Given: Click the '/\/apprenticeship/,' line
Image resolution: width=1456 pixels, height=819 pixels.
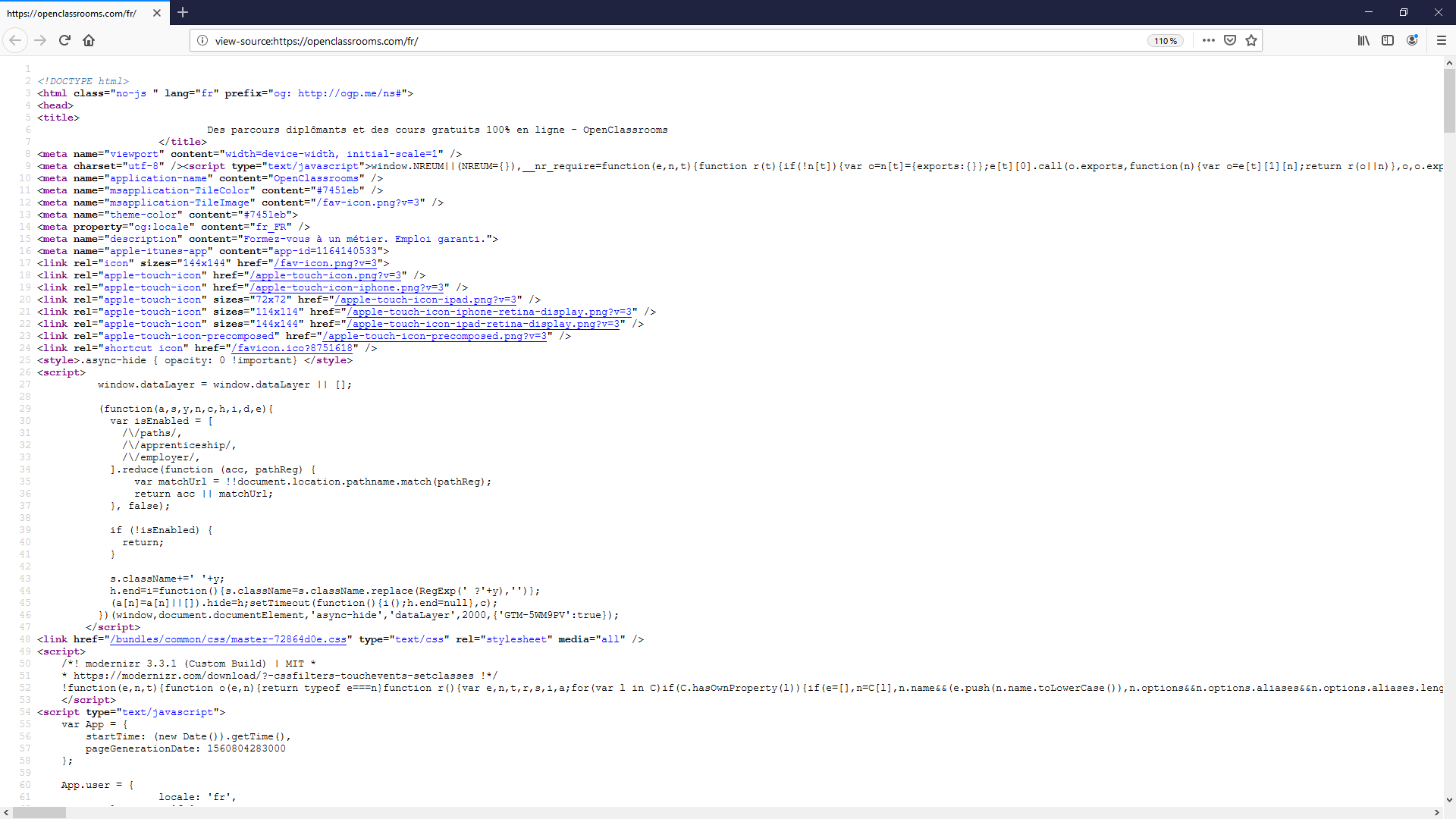Looking at the screenshot, I should (x=180, y=445).
